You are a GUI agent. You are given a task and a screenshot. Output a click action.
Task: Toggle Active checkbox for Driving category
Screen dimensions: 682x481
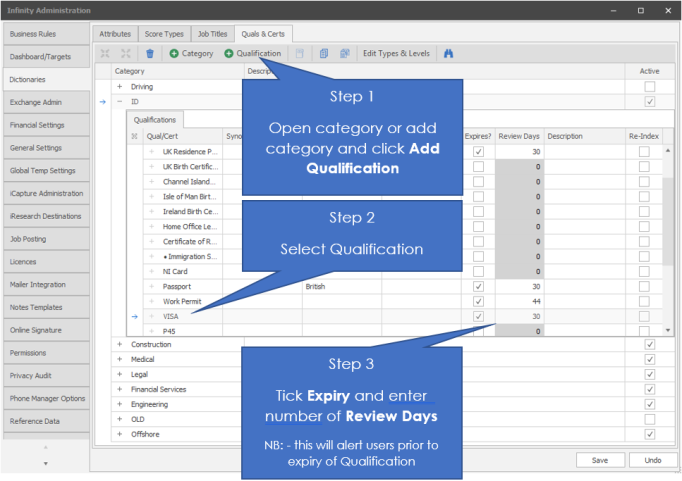click(x=649, y=87)
